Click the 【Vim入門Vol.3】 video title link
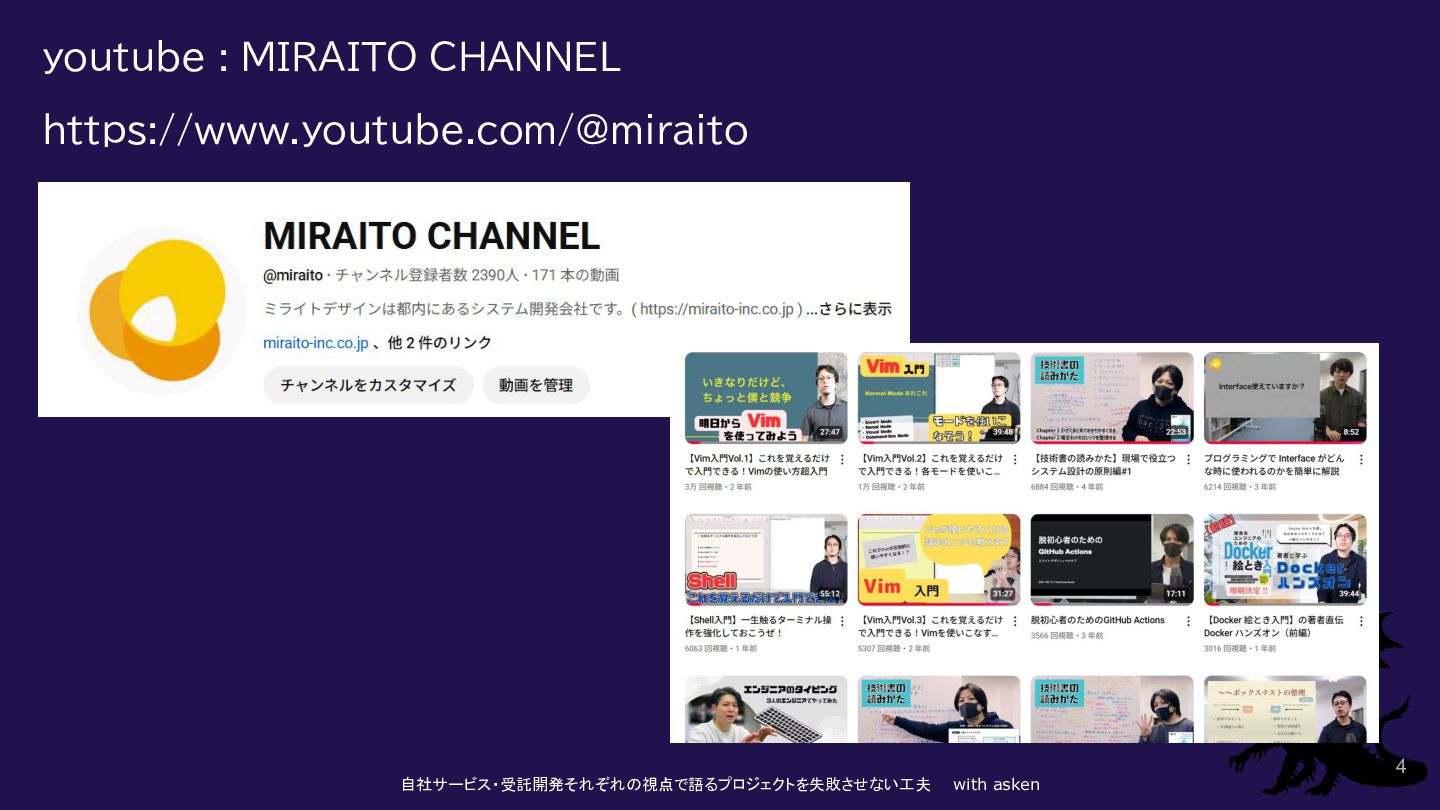The height and width of the screenshot is (810, 1440). click(931, 626)
